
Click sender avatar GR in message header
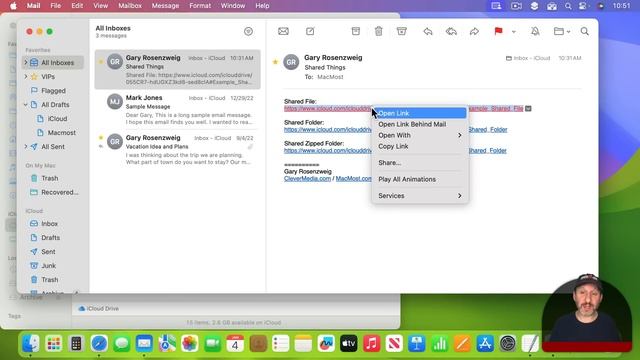point(291,62)
